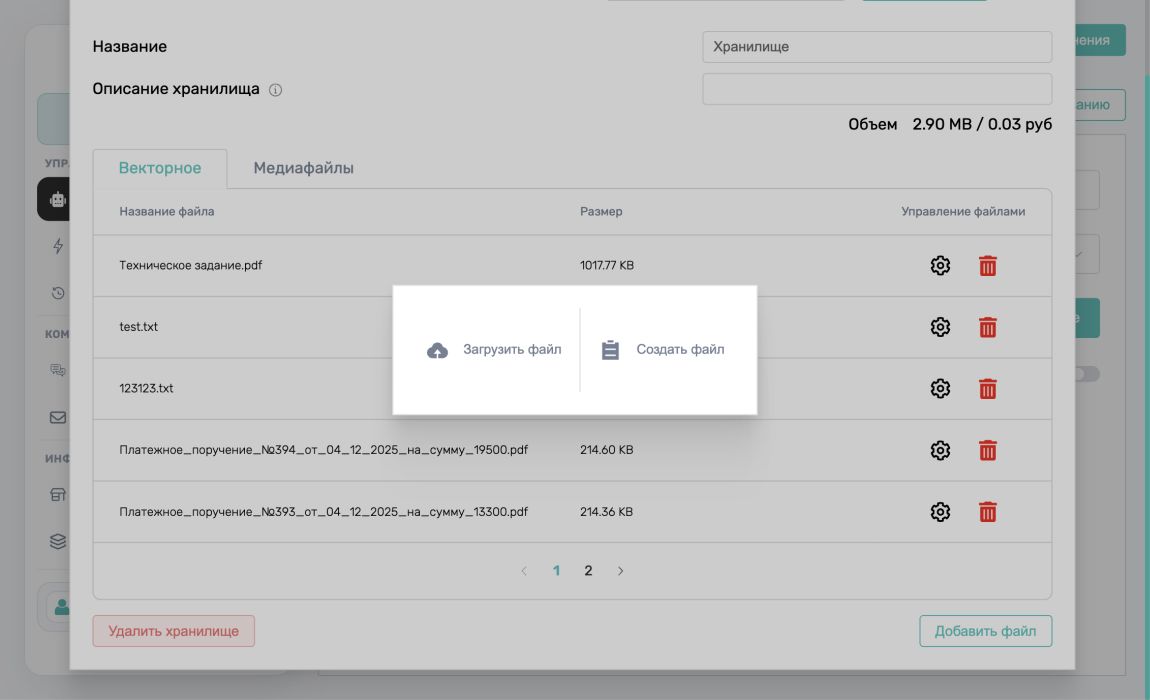The image size is (1150, 700).
Task: Click the cloud upload Загрузить файл option
Action: (494, 350)
